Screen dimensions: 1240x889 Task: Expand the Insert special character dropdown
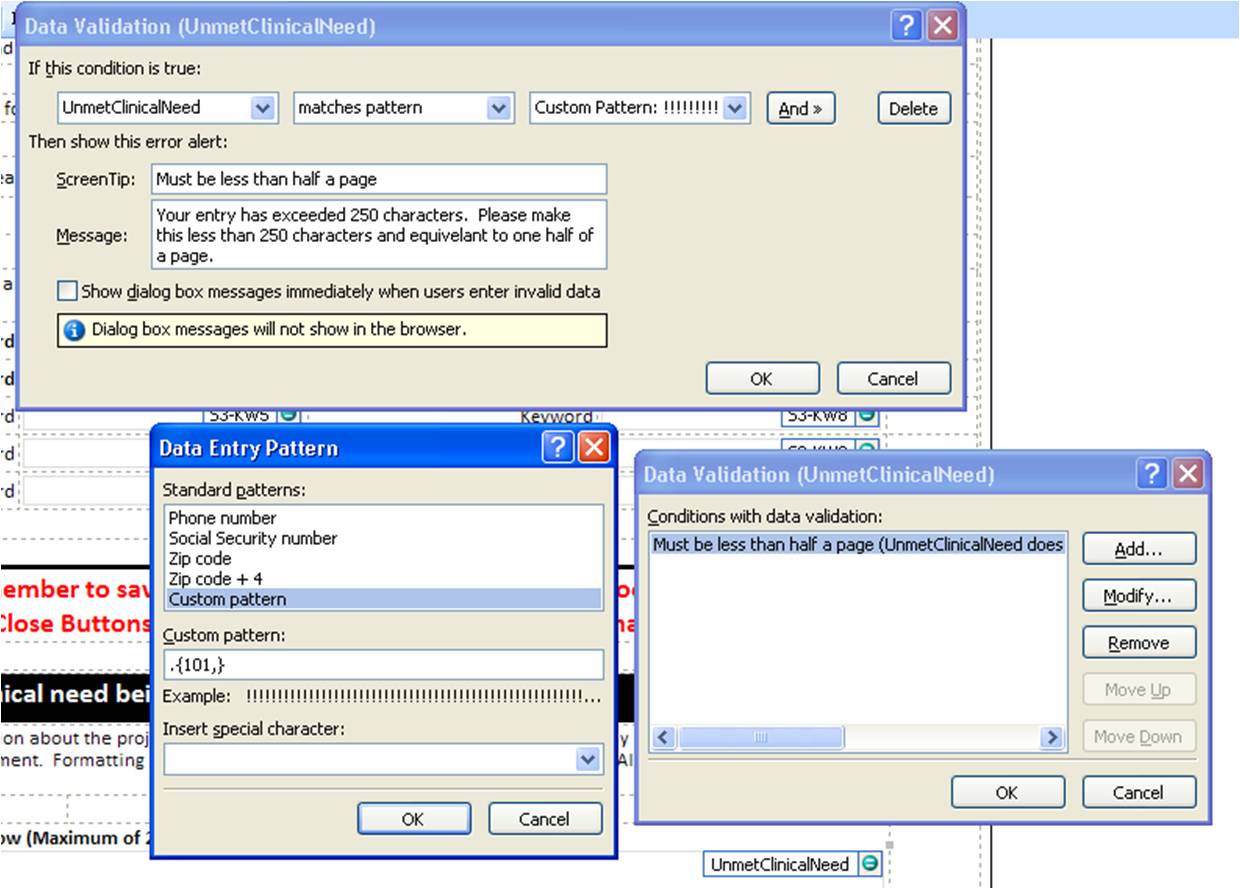click(589, 759)
